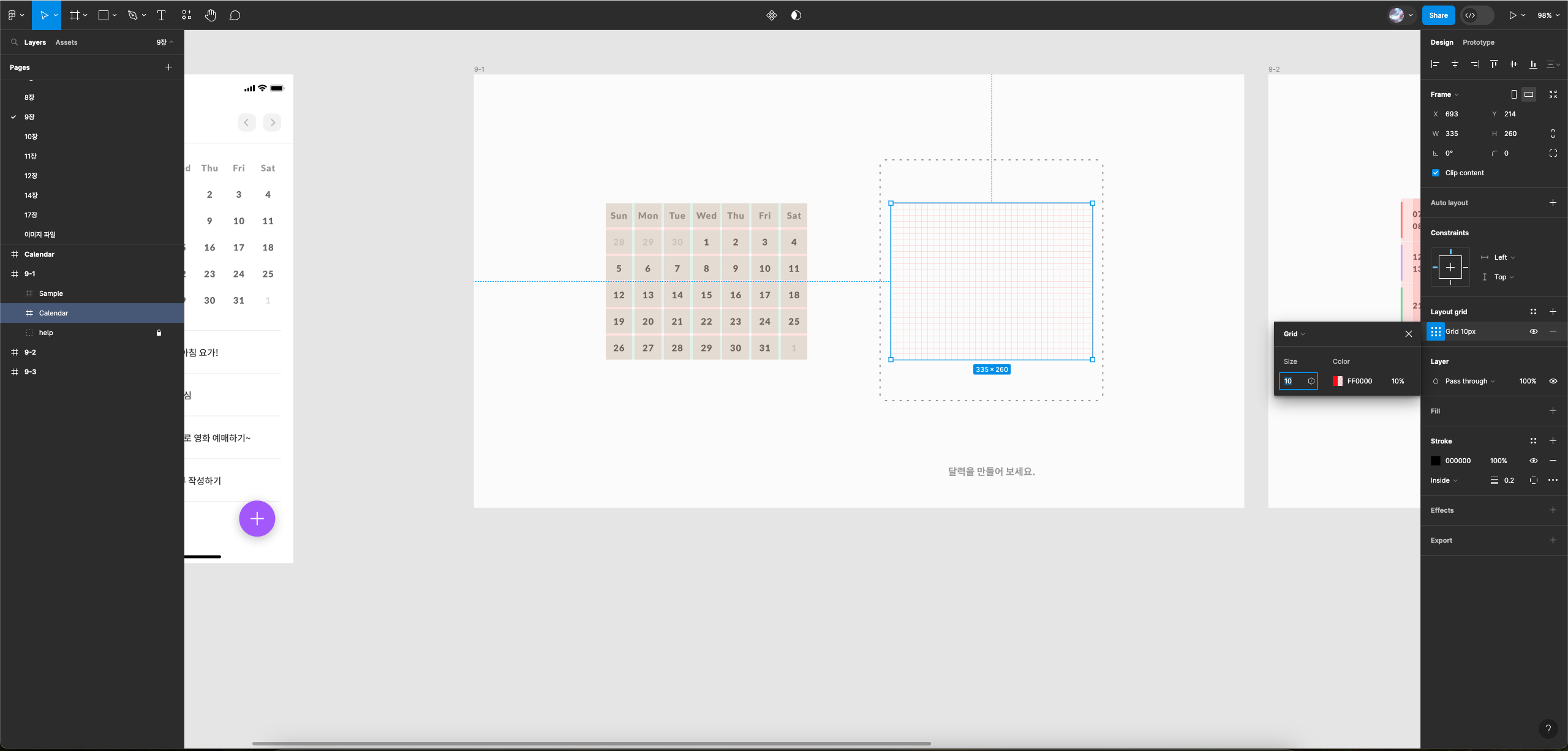Open the Resources tool icon
Screen dimensions: 1568x751
[x=187, y=15]
